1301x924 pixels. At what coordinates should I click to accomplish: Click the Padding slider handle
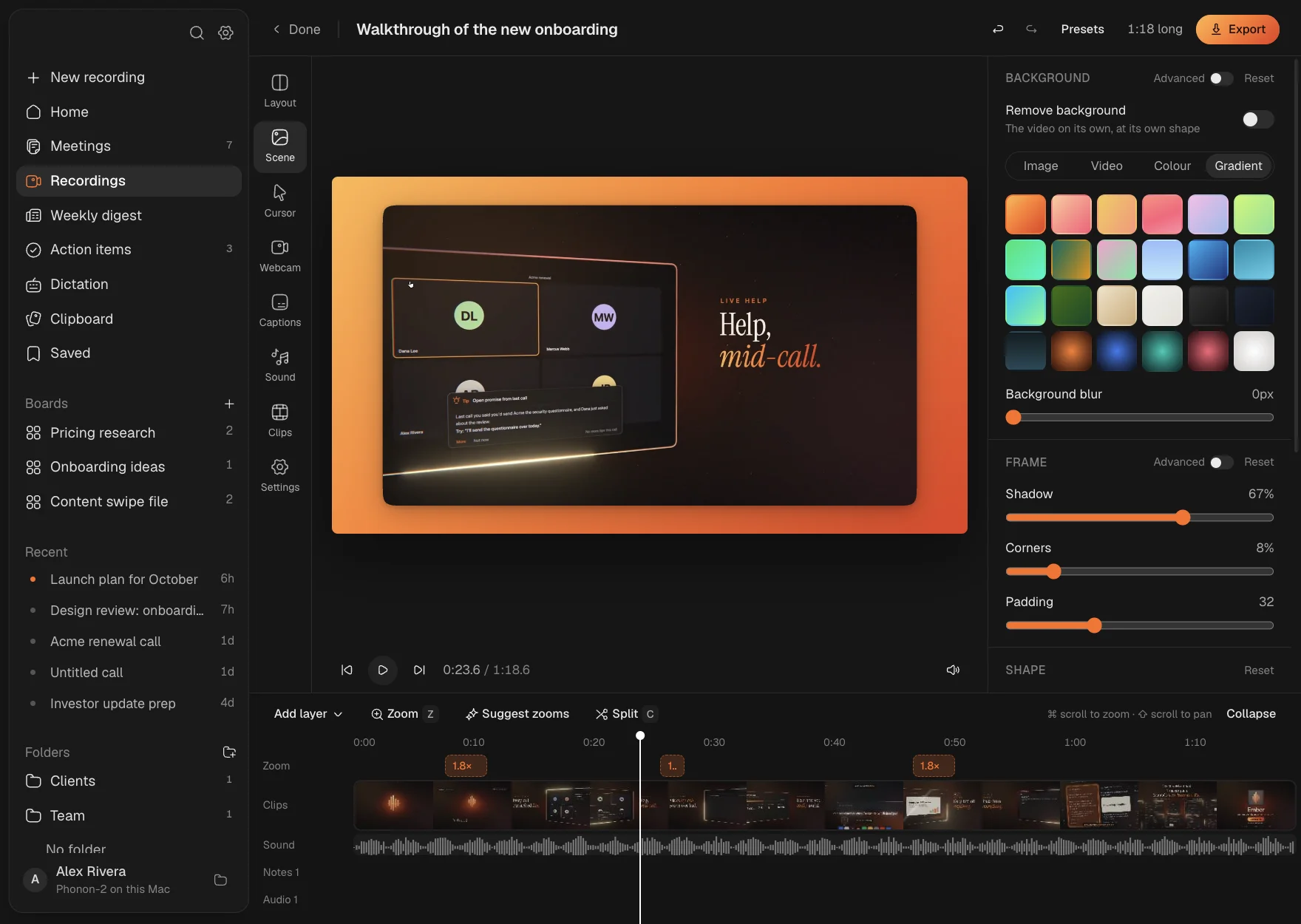[x=1095, y=625]
